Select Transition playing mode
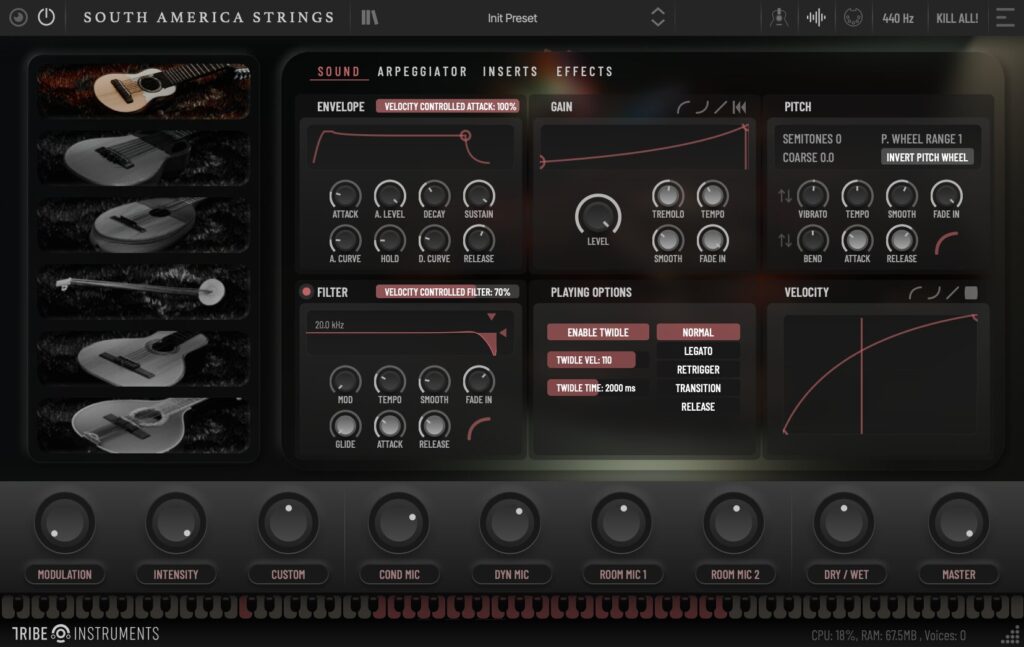 698,388
